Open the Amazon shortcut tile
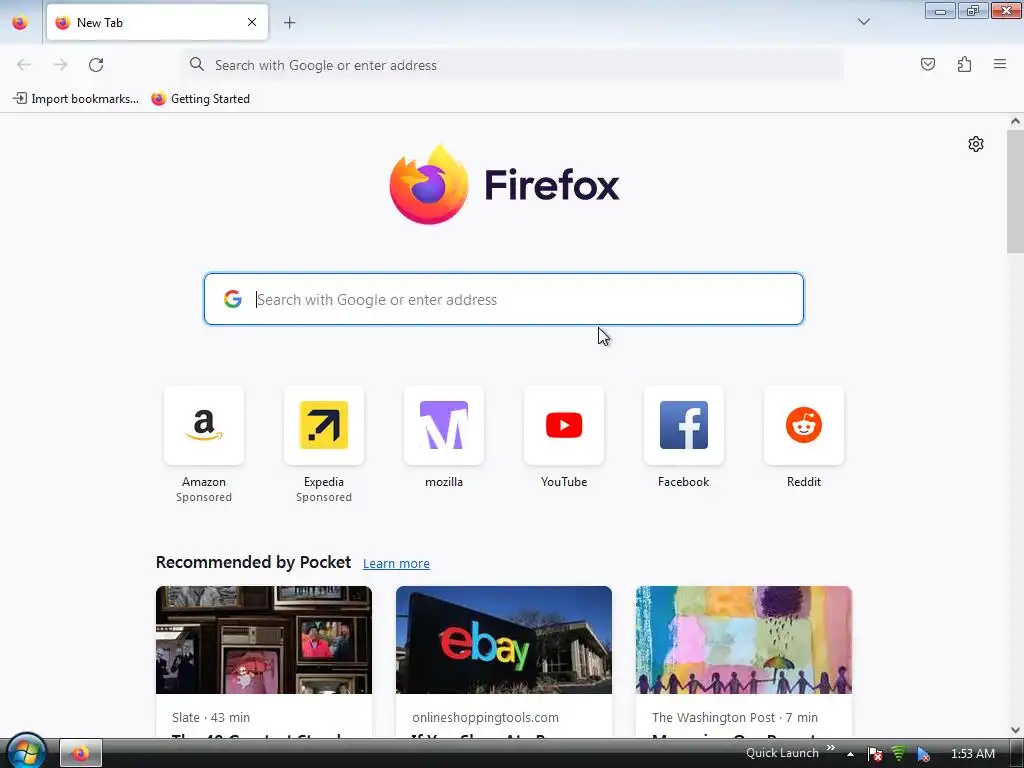This screenshot has width=1024, height=768. click(204, 425)
